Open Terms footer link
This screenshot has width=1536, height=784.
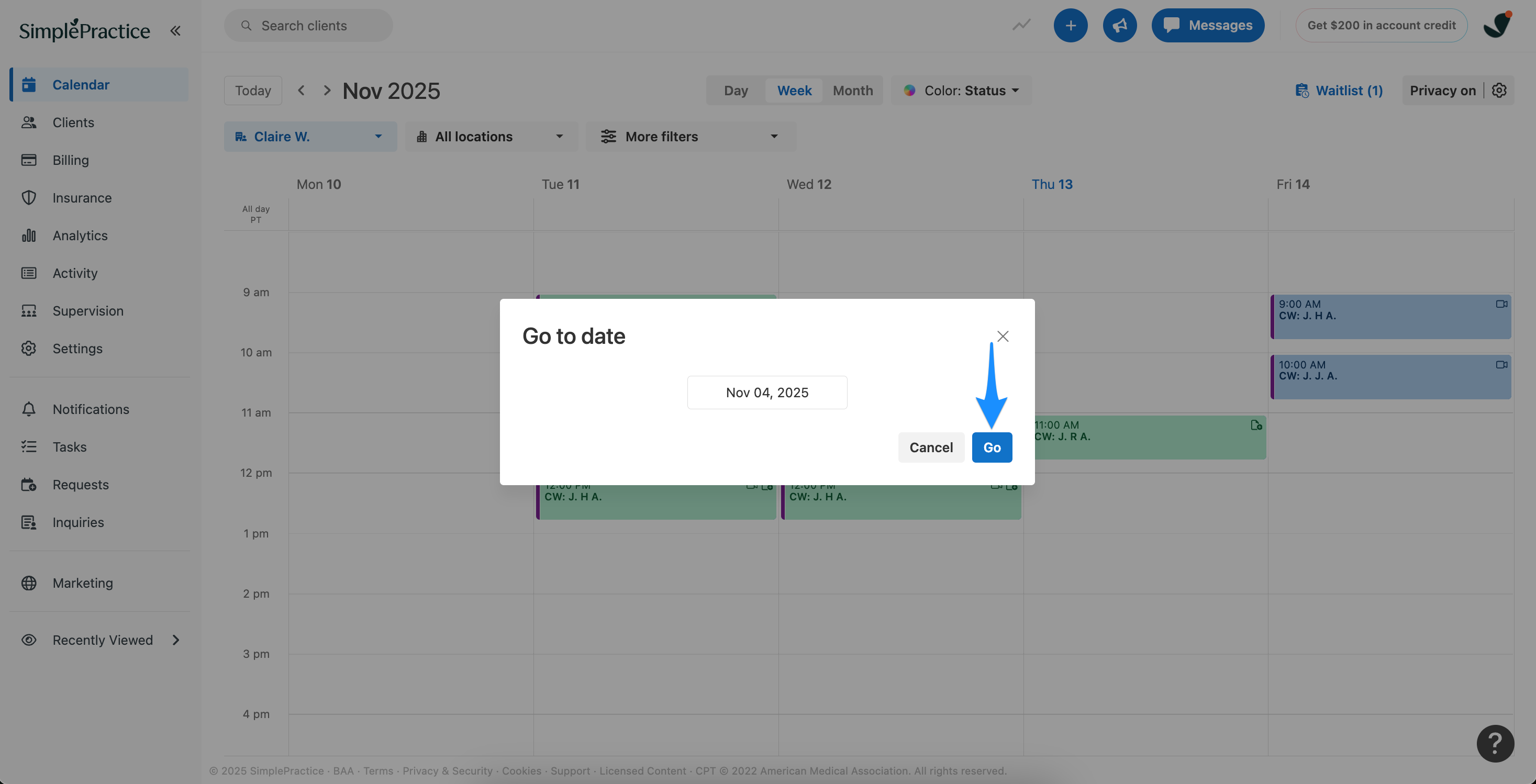tap(378, 771)
